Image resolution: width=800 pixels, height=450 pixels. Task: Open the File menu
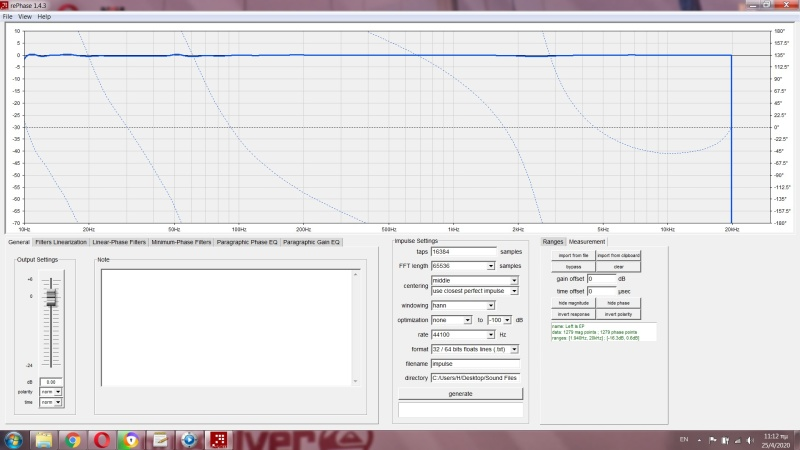coord(7,17)
